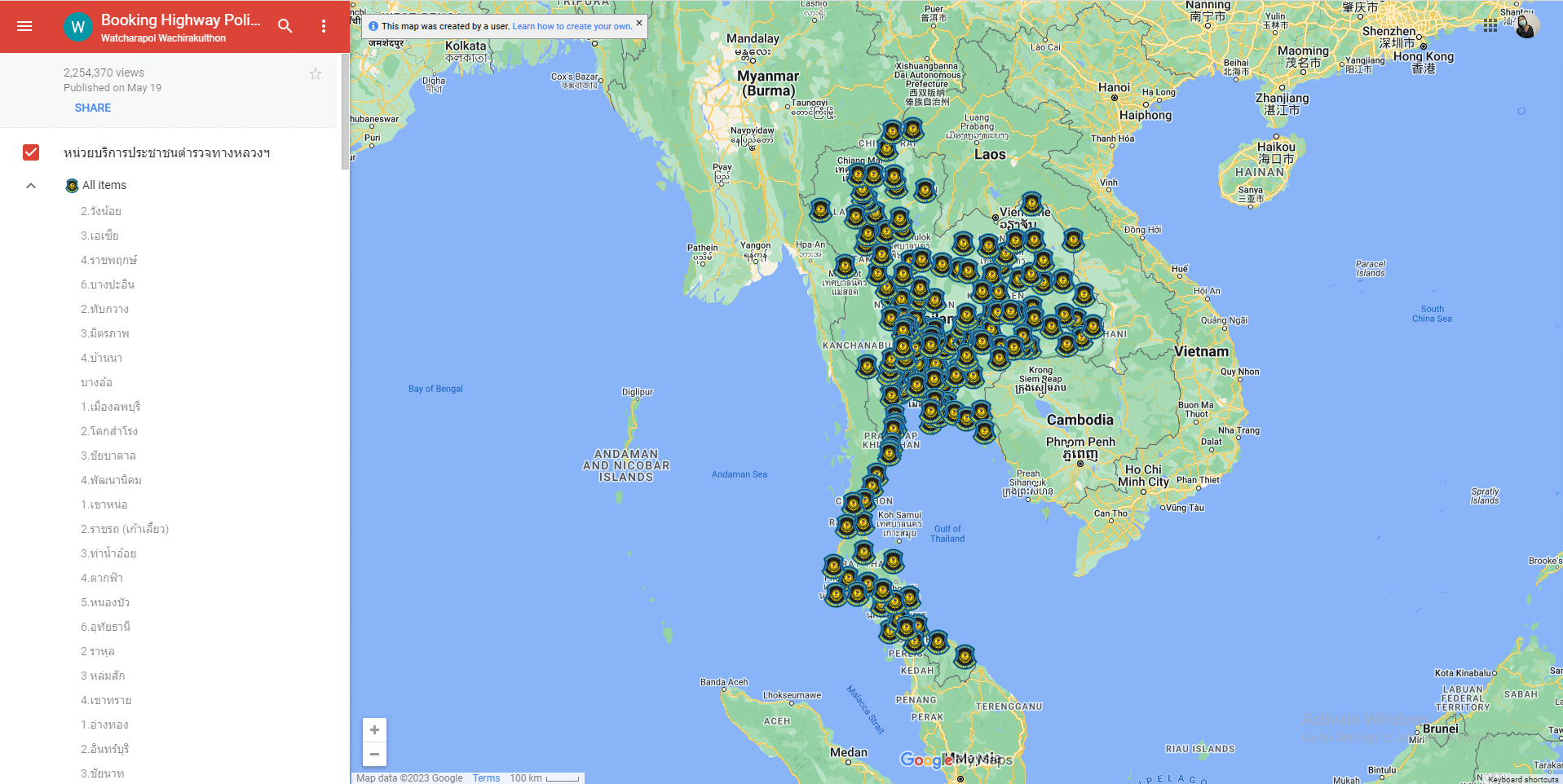Open 'Learn how to create your own' link
This screenshot has width=1563, height=784.
[x=572, y=26]
